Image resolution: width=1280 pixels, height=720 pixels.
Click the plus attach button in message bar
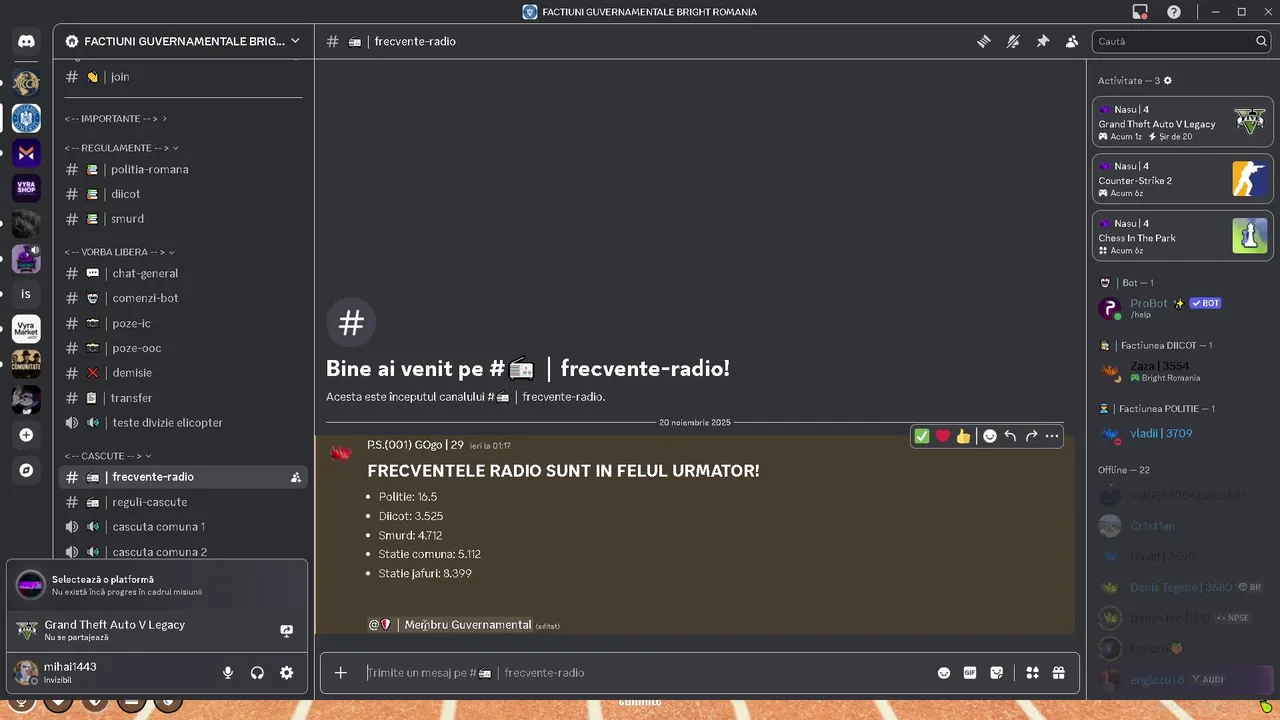tap(340, 673)
